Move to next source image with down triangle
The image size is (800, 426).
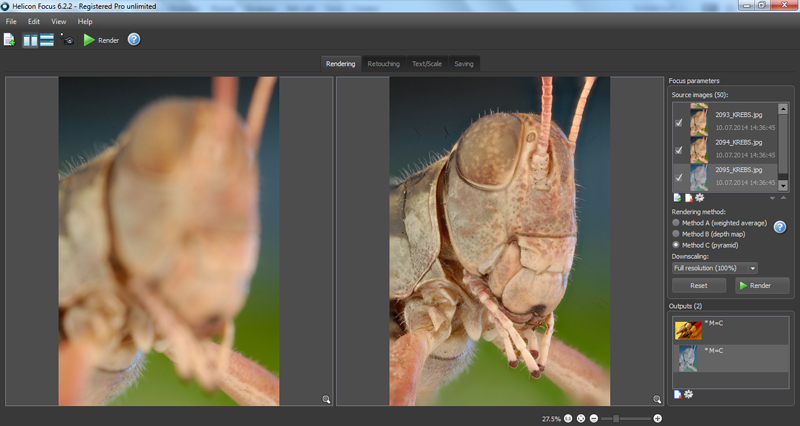(772, 198)
